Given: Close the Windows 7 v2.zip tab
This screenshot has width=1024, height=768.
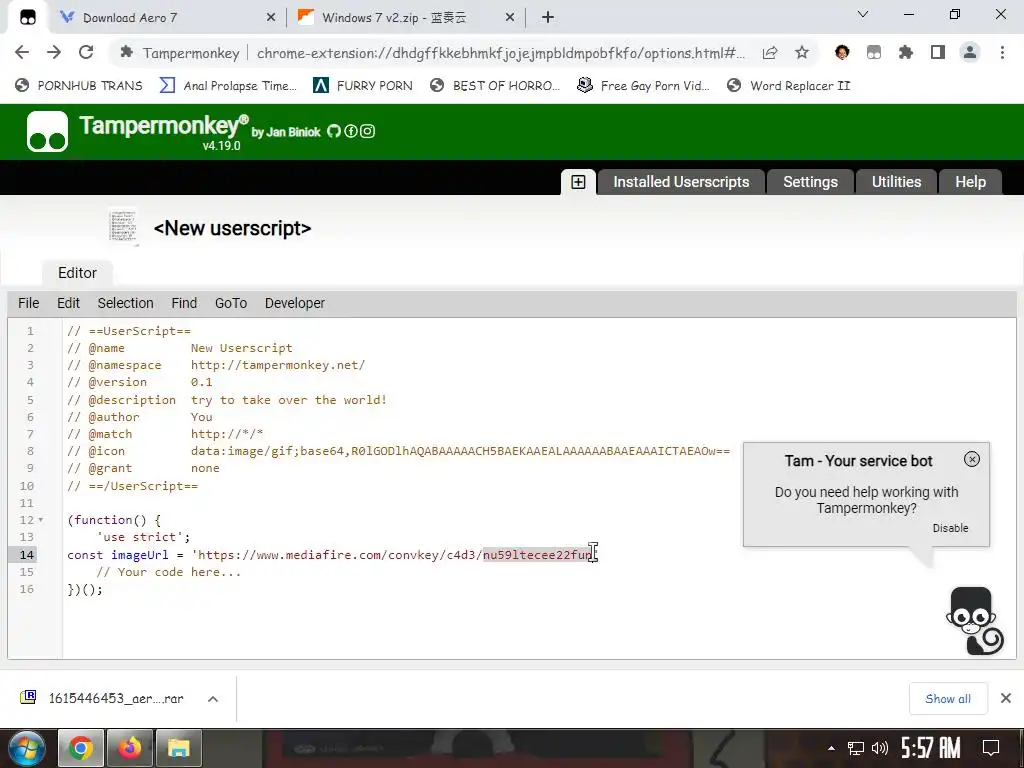Looking at the screenshot, I should (510, 18).
